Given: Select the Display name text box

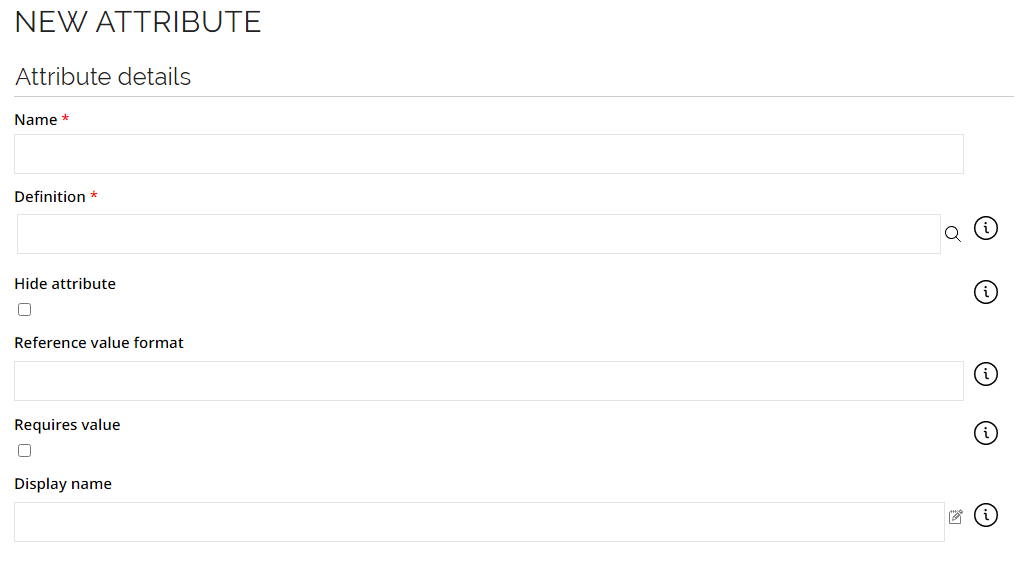Looking at the screenshot, I should pos(479,522).
